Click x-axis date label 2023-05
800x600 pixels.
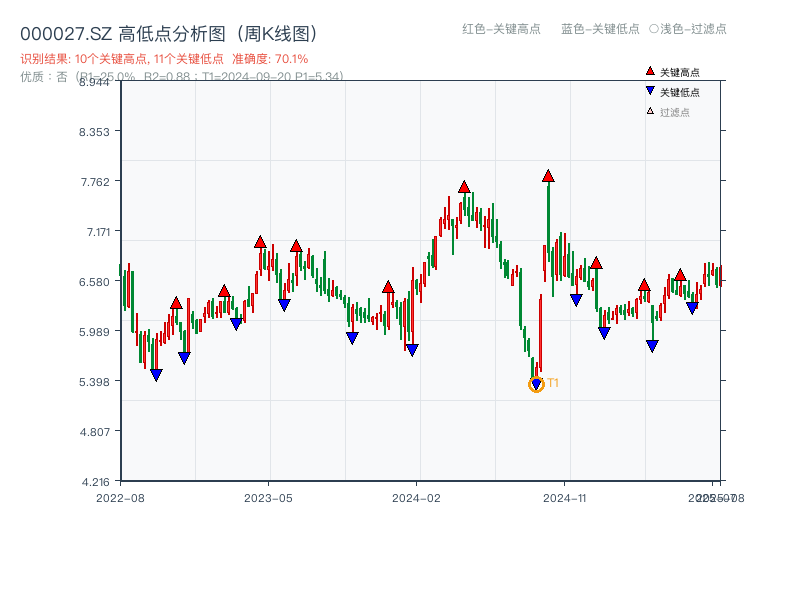(x=268, y=498)
